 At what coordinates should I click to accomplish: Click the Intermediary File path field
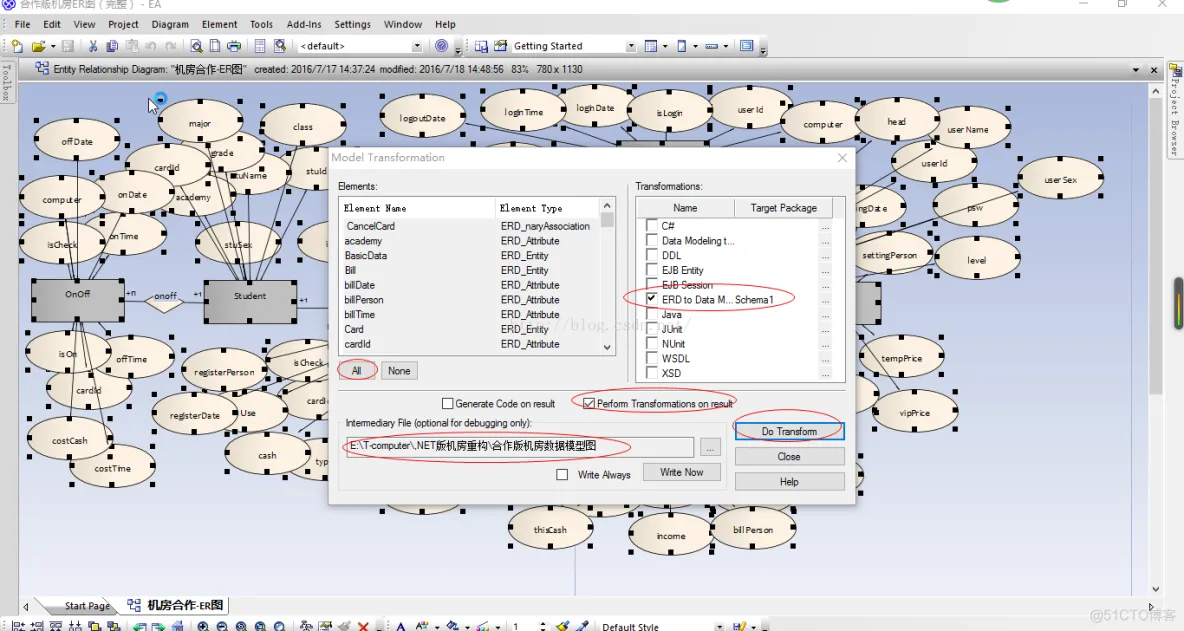point(520,446)
